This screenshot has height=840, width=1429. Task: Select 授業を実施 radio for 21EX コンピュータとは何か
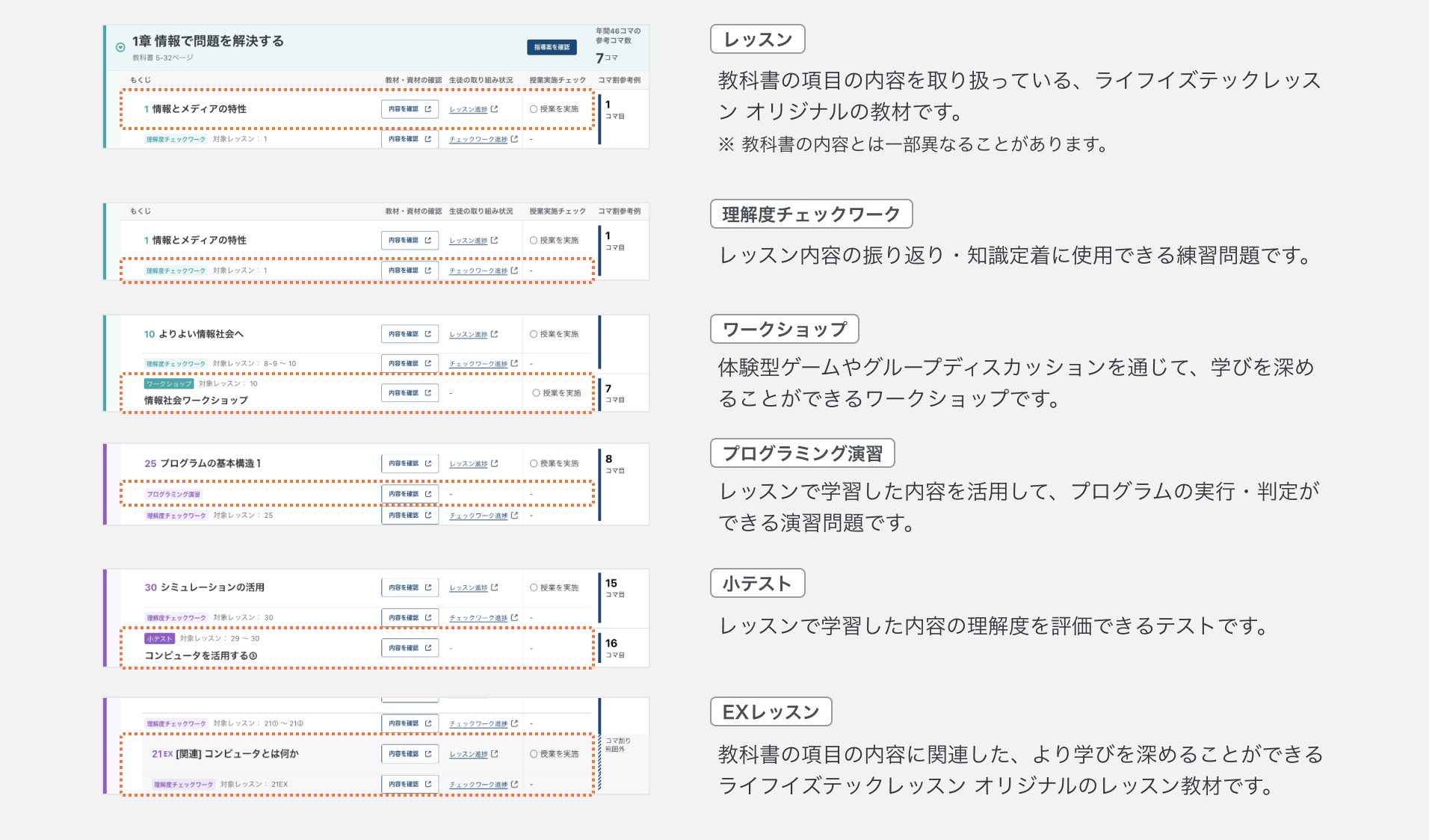[534, 754]
